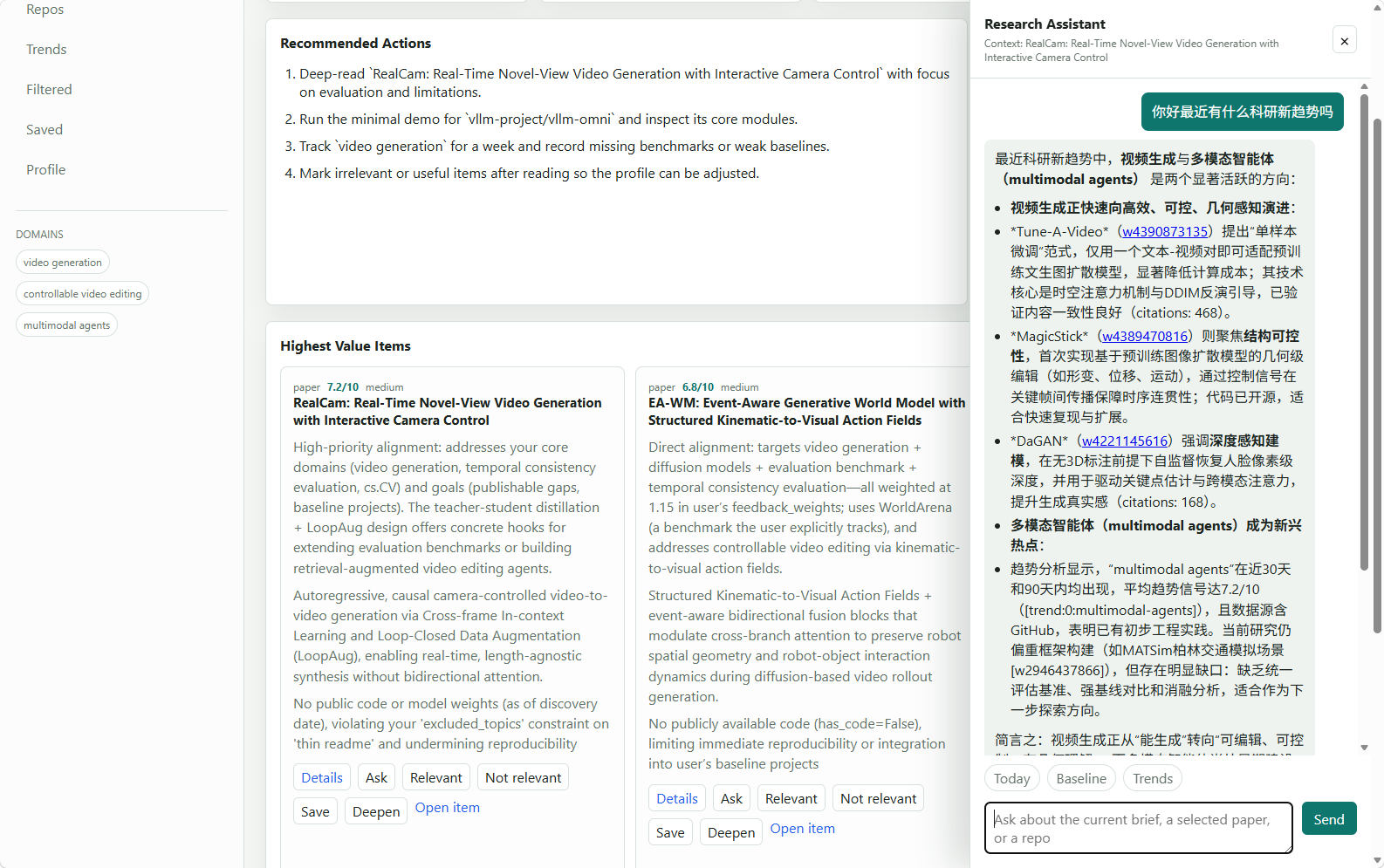Mark the EA-WM paper as Relevant

[x=791, y=798]
